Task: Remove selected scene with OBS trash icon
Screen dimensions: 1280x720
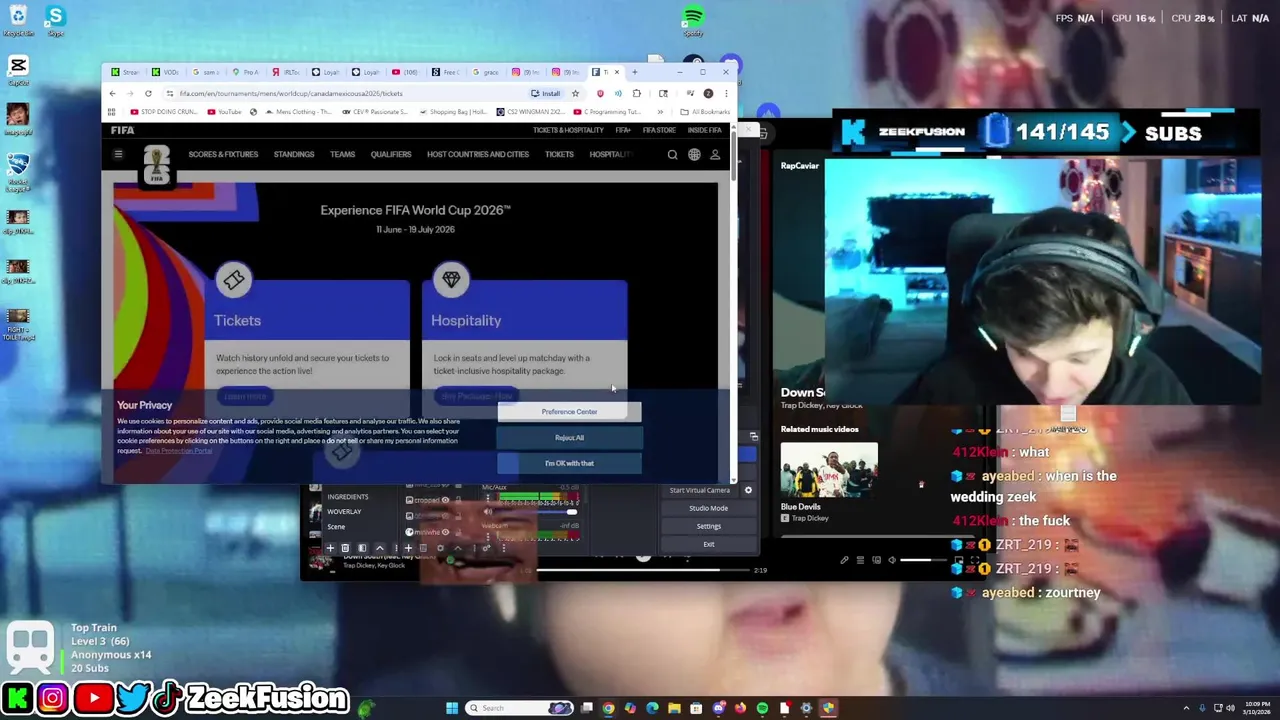Action: (345, 548)
